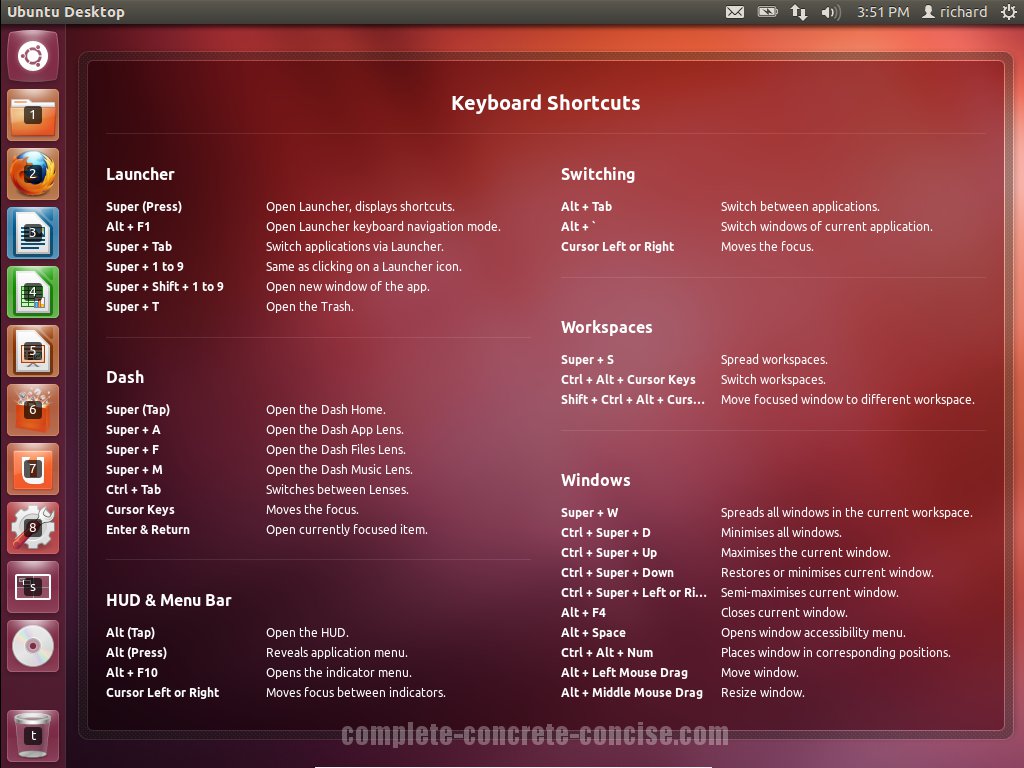Viewport: 1024px width, 768px height.
Task: Click the 'Super + T' shortcut text
Action: tap(133, 307)
